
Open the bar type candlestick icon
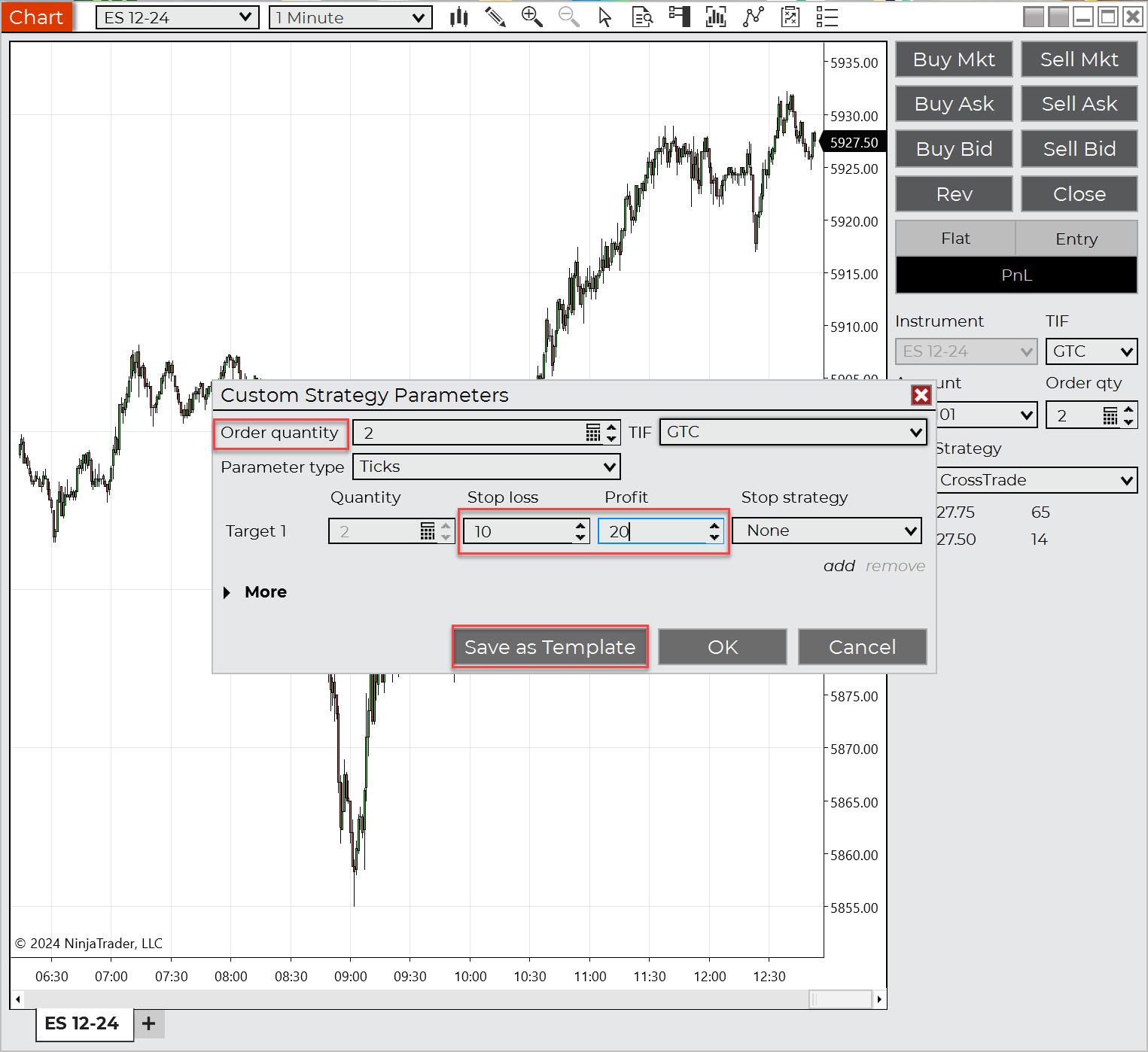[458, 17]
